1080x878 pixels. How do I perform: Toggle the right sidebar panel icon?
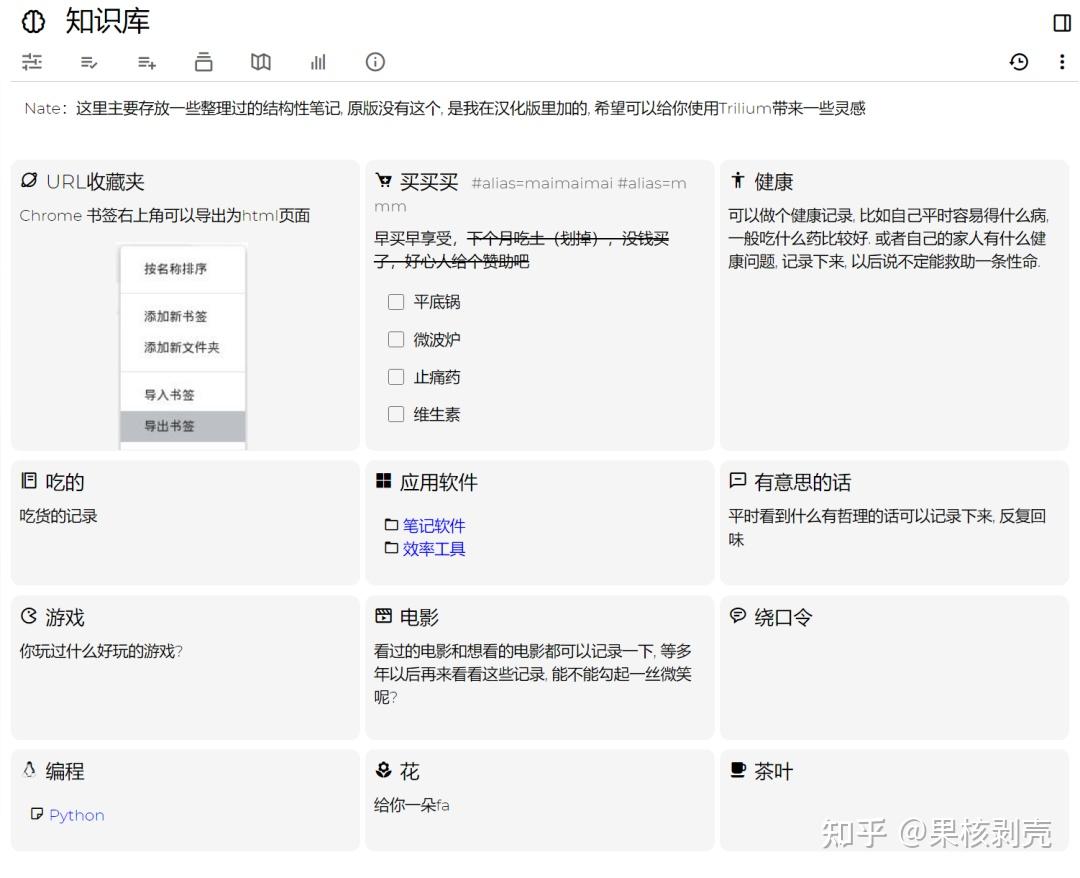(x=1062, y=22)
